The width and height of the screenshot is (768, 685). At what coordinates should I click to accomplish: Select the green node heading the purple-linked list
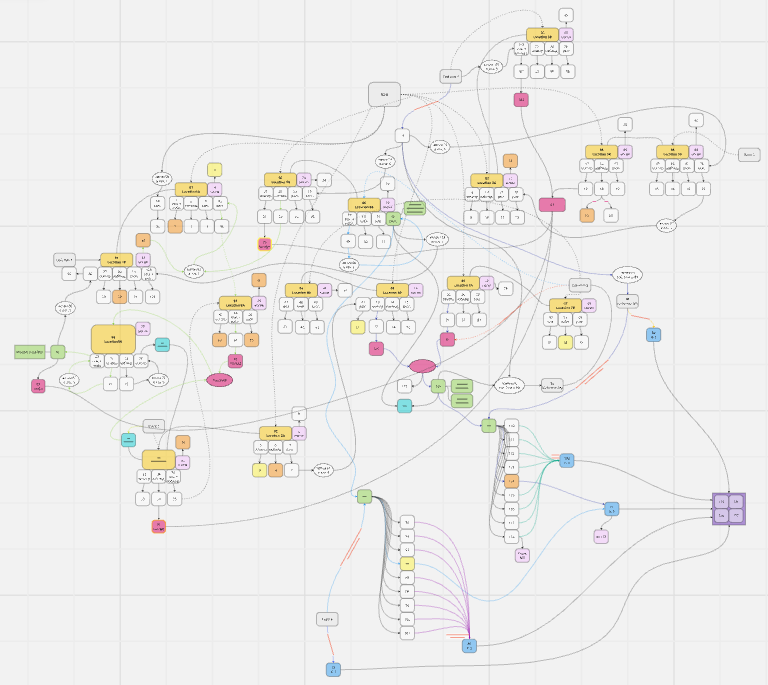[x=364, y=497]
